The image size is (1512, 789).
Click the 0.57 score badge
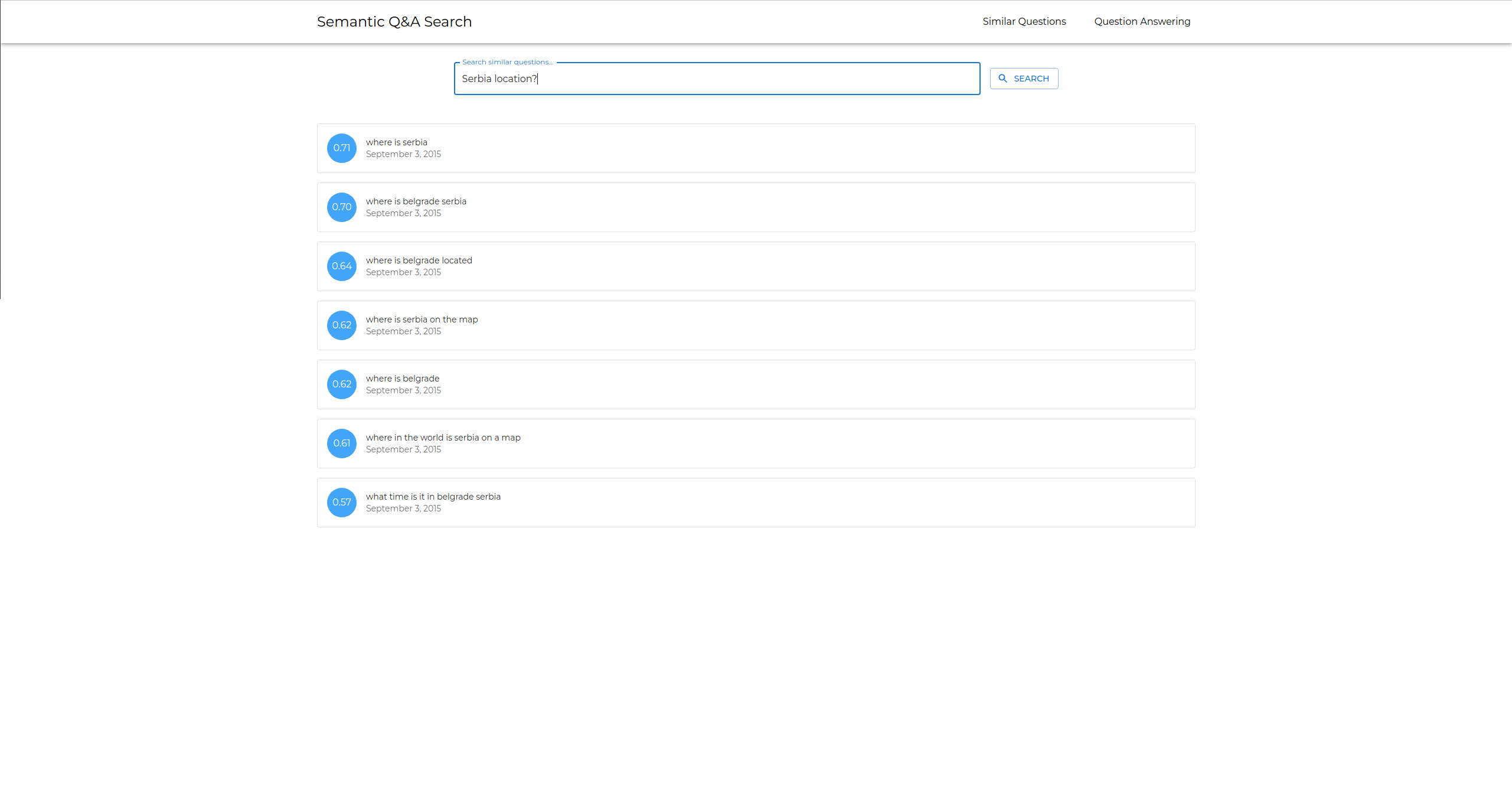coord(342,503)
